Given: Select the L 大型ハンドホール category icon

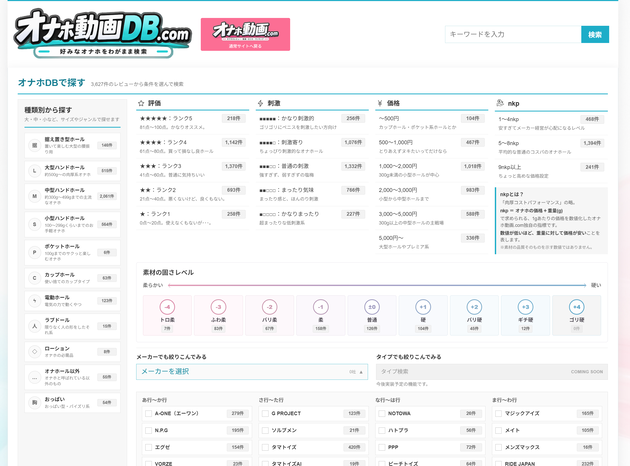Looking at the screenshot, I should click(35, 171).
